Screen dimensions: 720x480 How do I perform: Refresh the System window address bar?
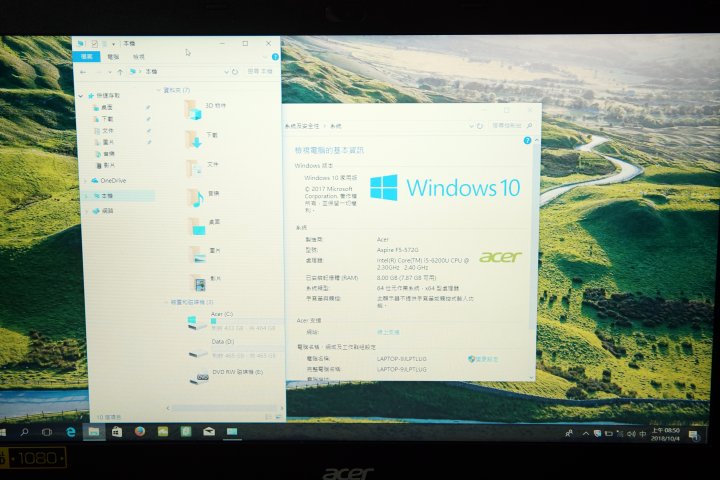click(480, 126)
